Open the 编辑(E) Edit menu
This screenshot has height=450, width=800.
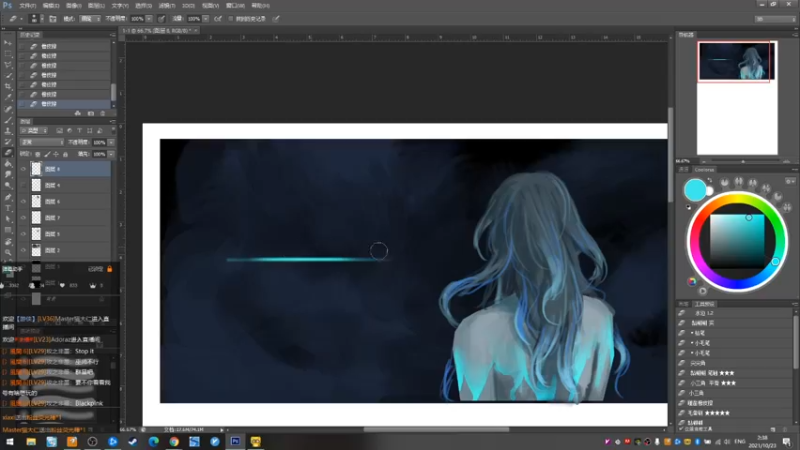[51, 6]
